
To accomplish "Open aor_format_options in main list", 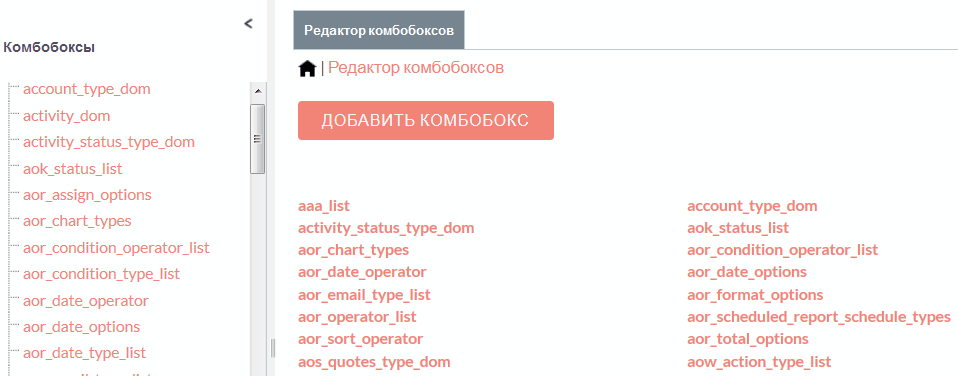I will pyautogui.click(x=755, y=295).
